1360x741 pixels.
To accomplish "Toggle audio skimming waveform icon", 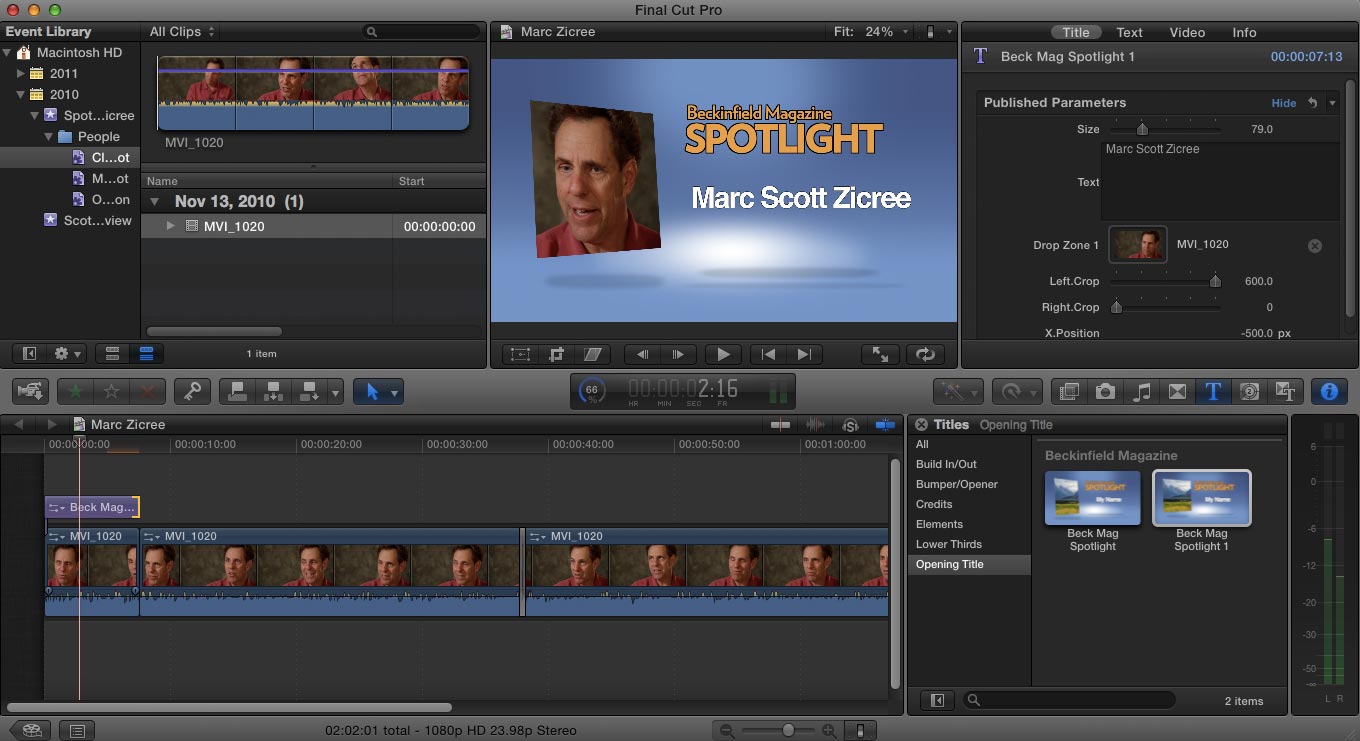I will [817, 425].
